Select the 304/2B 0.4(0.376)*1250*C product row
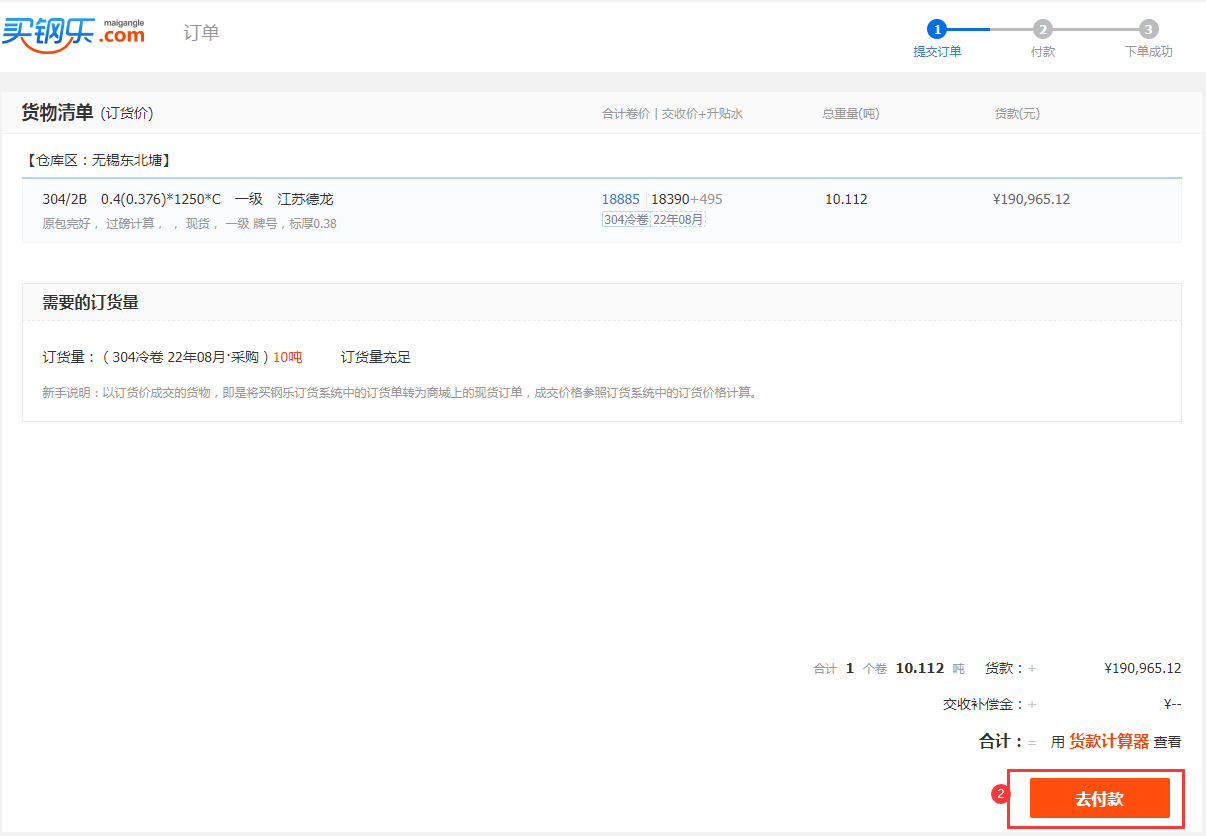The height and width of the screenshot is (836, 1206). point(602,210)
